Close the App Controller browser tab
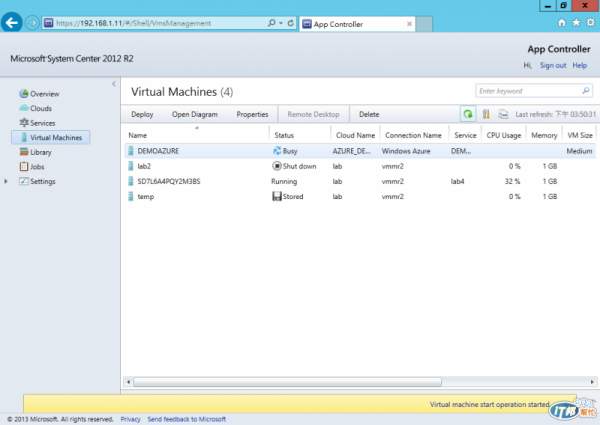The image size is (600, 425). 409,24
